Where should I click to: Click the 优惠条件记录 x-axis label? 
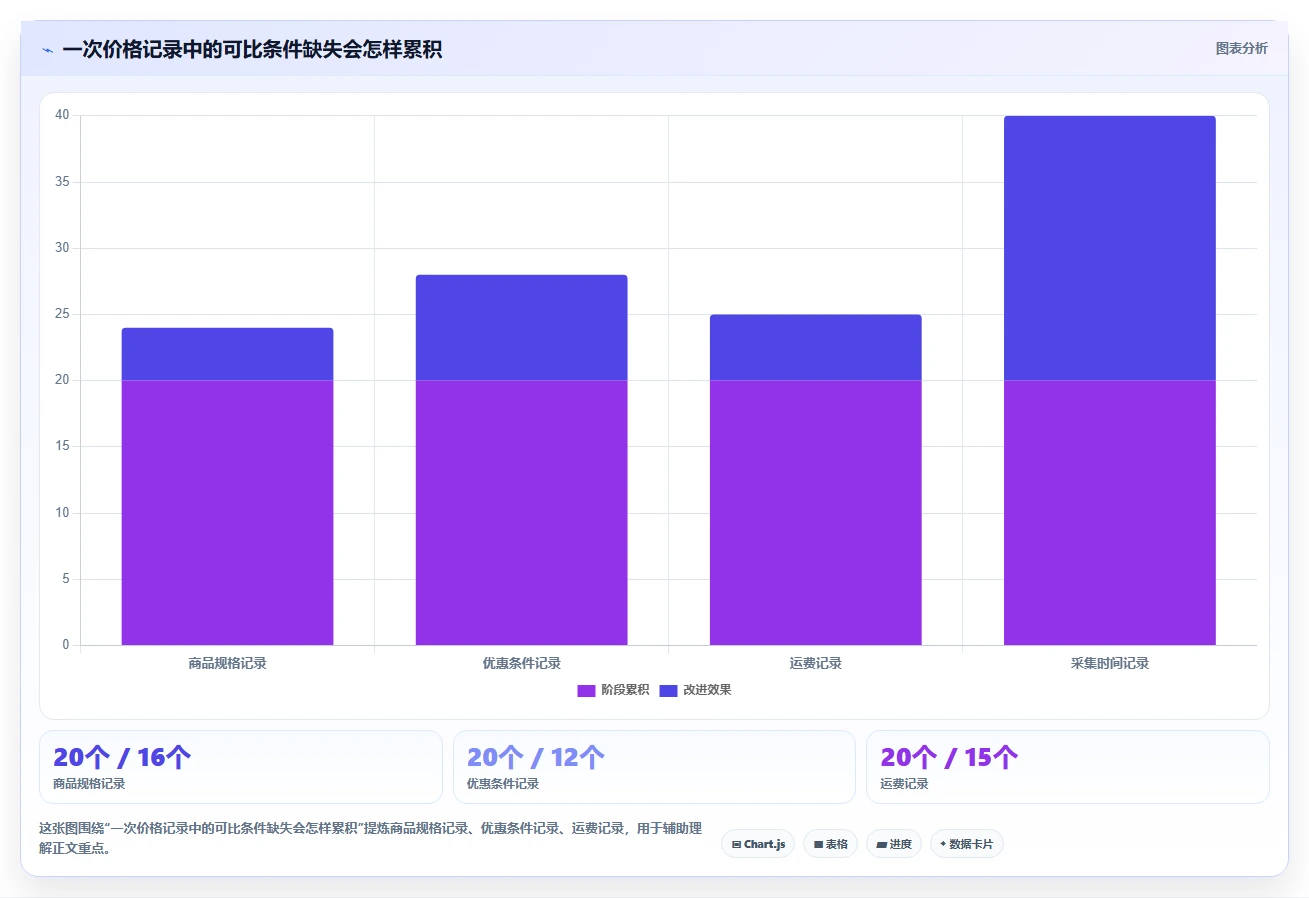tap(521, 663)
